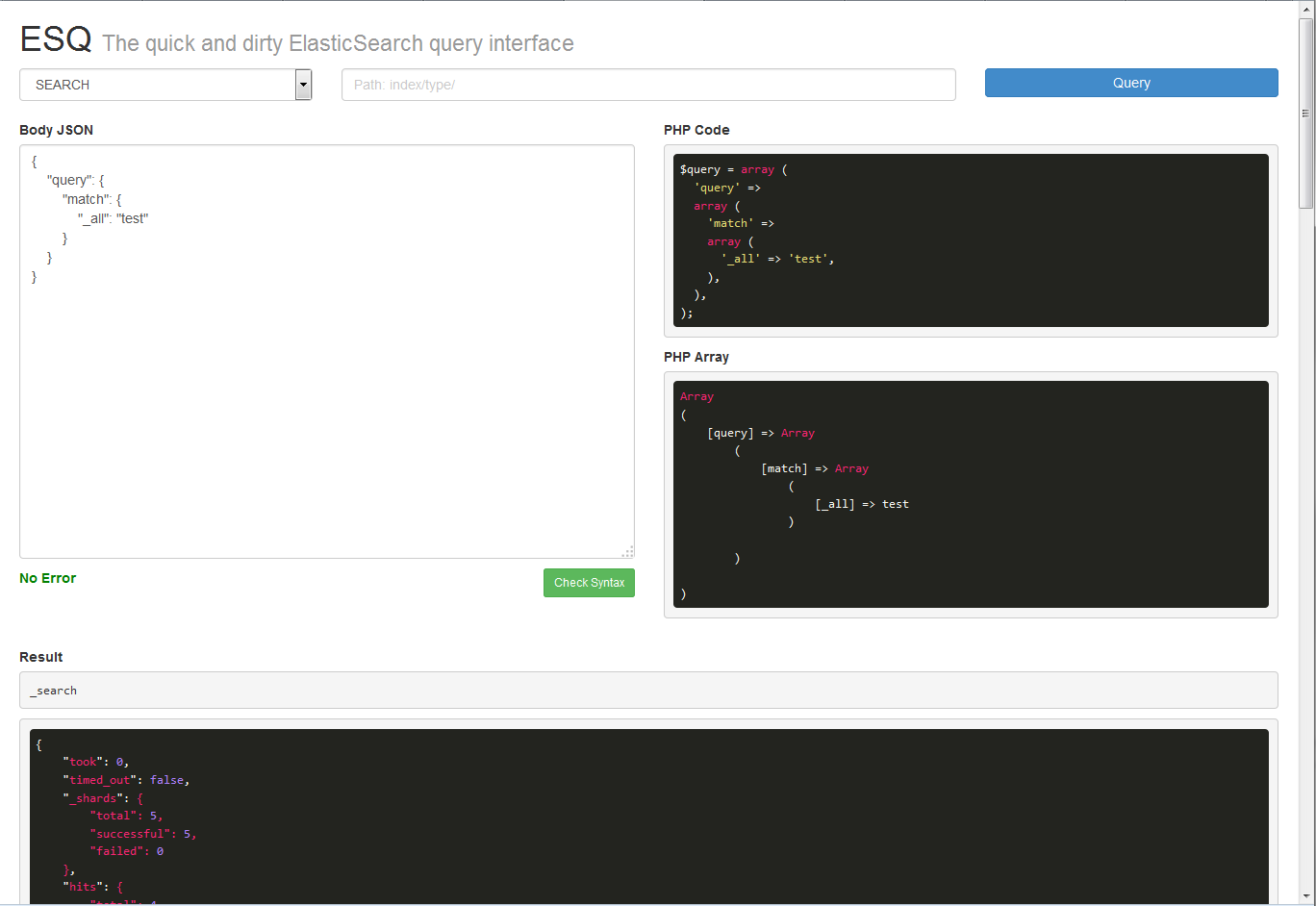
Task: Click inside the Body JSON text area
Action: coord(327,351)
